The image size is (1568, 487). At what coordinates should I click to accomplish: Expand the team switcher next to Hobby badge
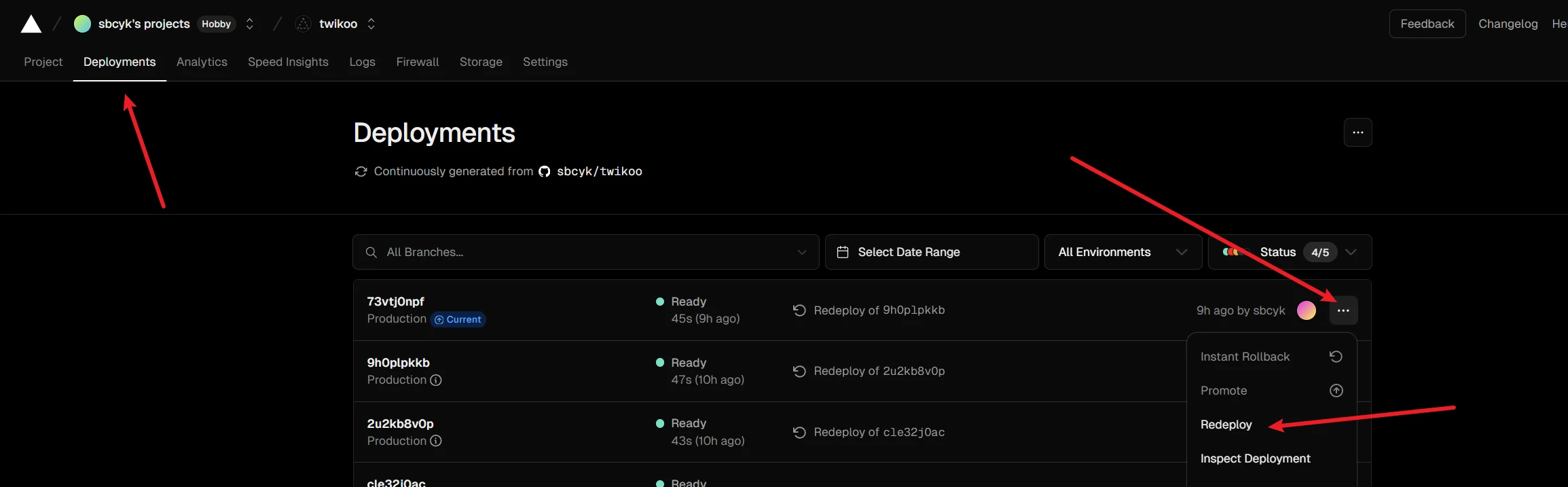click(x=250, y=24)
